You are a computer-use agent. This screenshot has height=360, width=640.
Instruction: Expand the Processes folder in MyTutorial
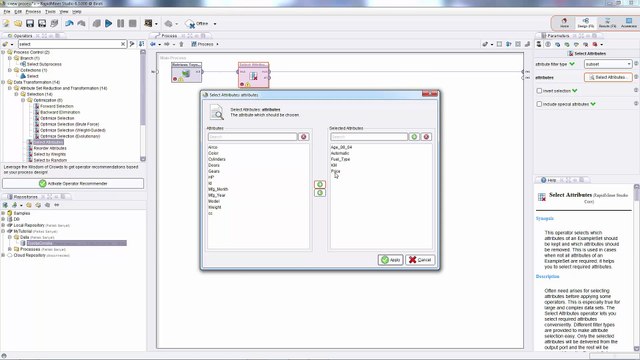(x=10, y=249)
